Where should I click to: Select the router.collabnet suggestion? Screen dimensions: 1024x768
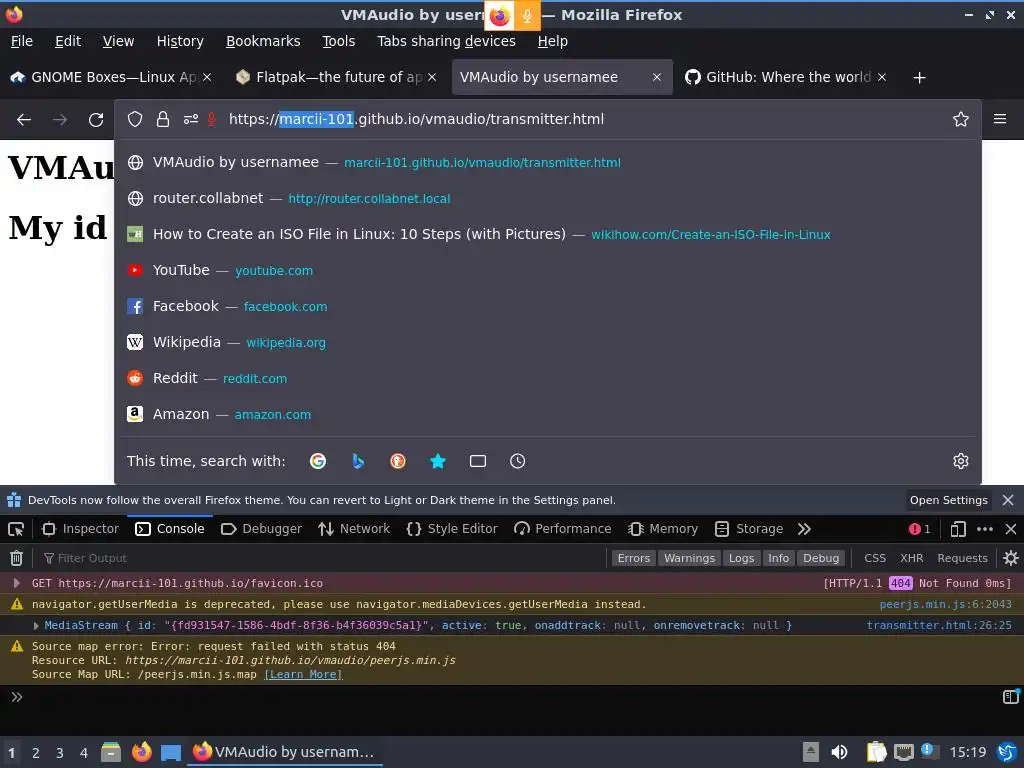[548, 199]
